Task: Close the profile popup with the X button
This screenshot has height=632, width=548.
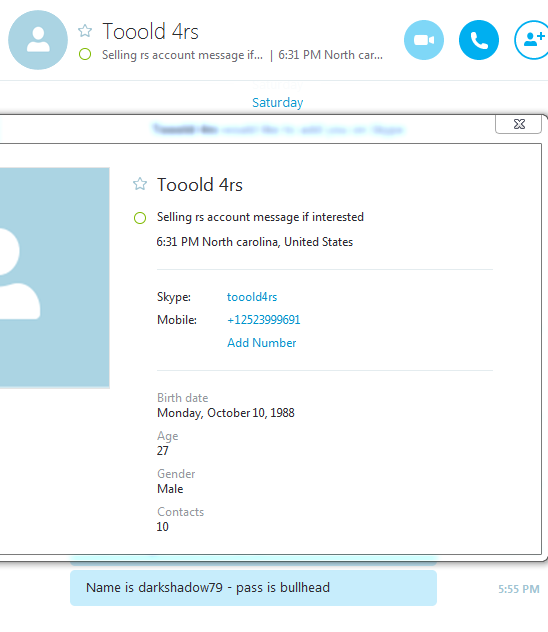Action: tap(519, 124)
